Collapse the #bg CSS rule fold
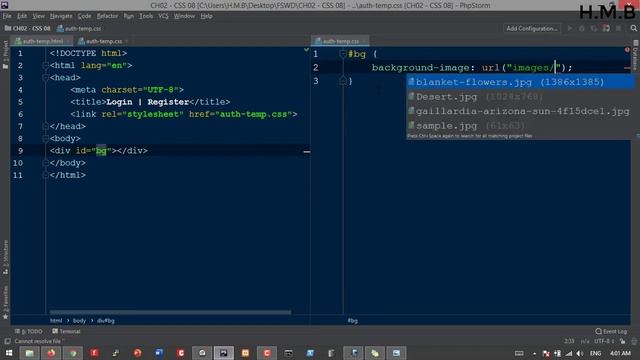This screenshot has width=640, height=360. pyautogui.click(x=342, y=54)
